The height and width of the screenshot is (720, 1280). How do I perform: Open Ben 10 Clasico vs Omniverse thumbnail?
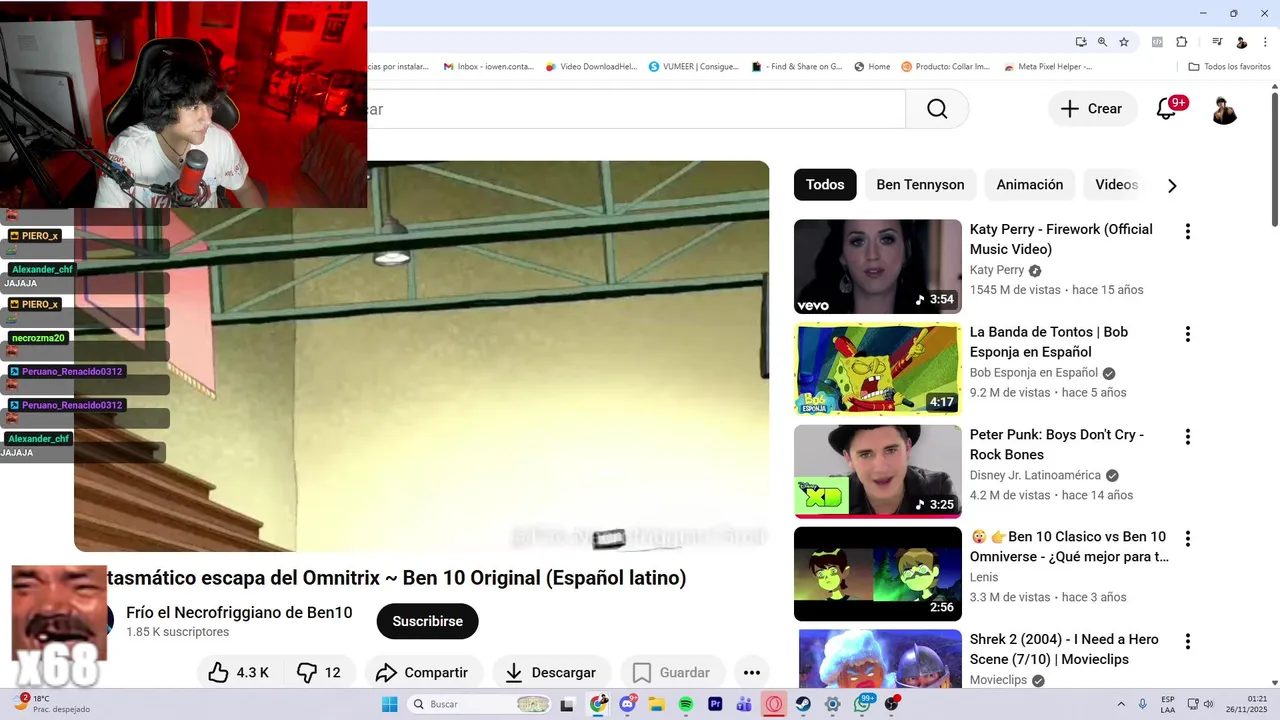pos(878,574)
